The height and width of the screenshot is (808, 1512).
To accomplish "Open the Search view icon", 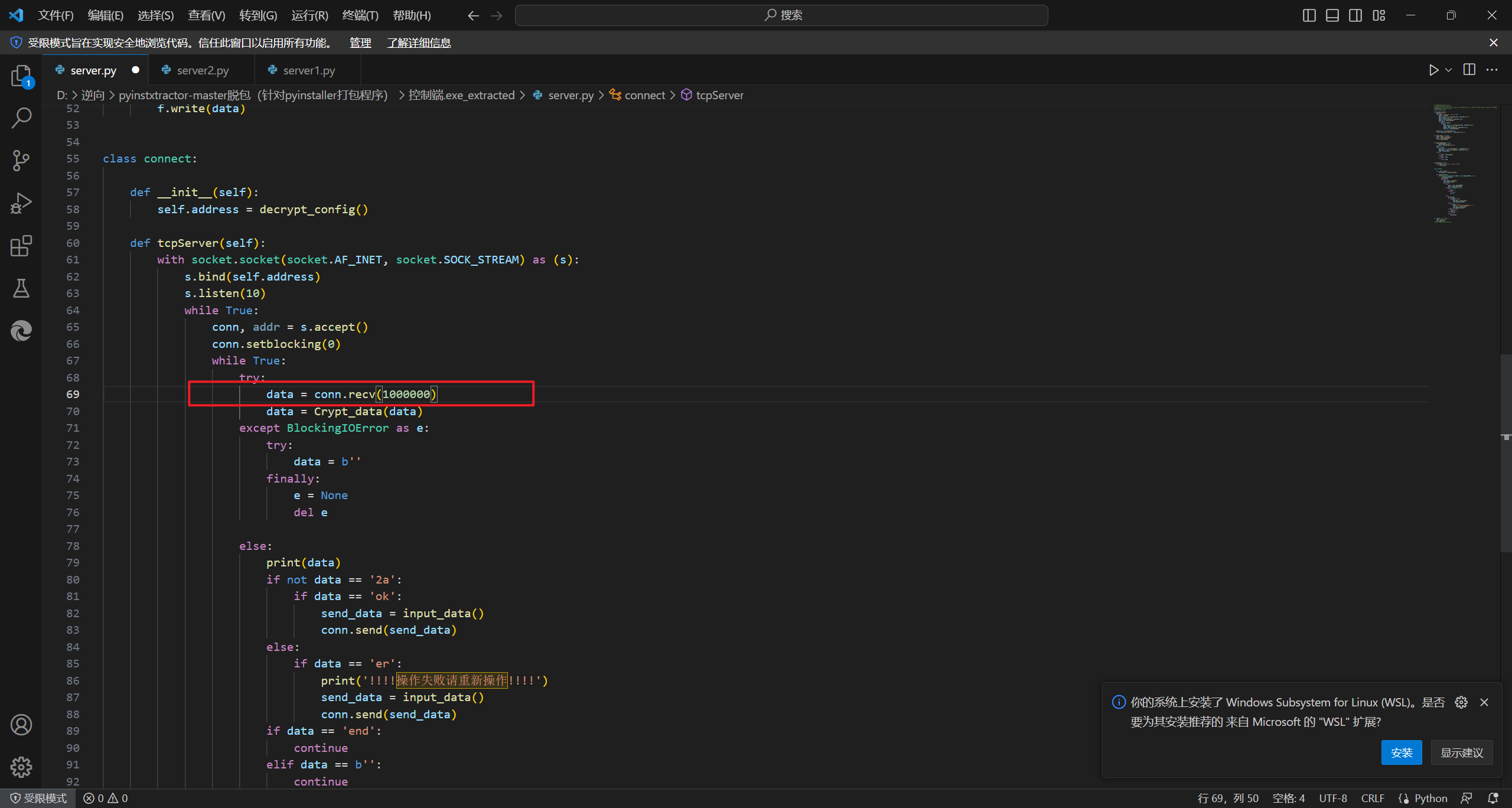I will (21, 118).
